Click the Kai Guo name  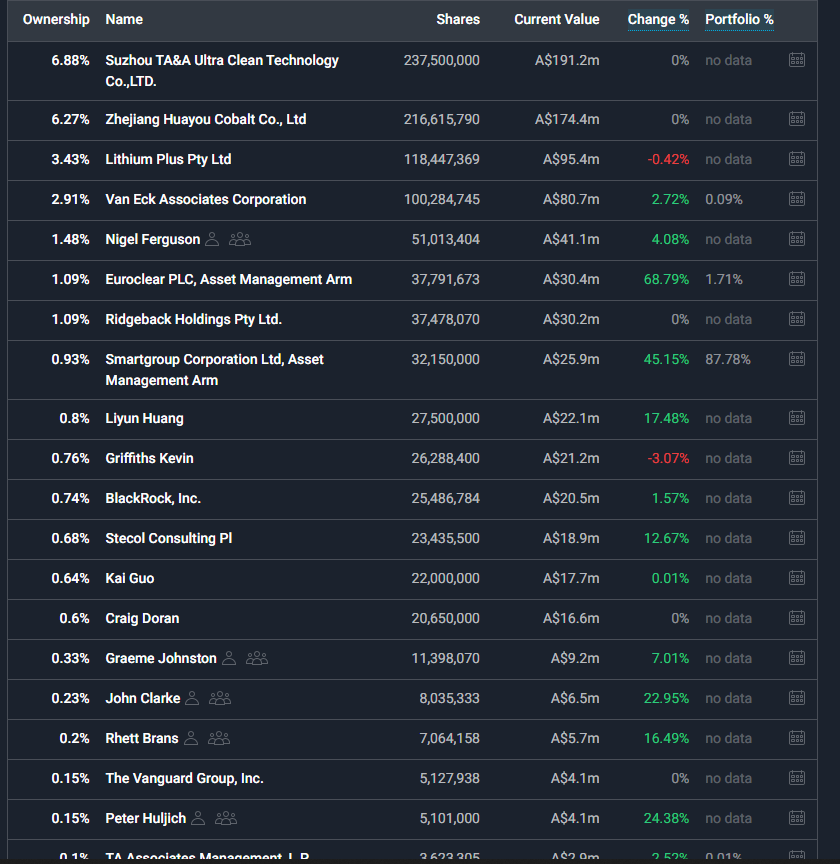pyautogui.click(x=130, y=578)
